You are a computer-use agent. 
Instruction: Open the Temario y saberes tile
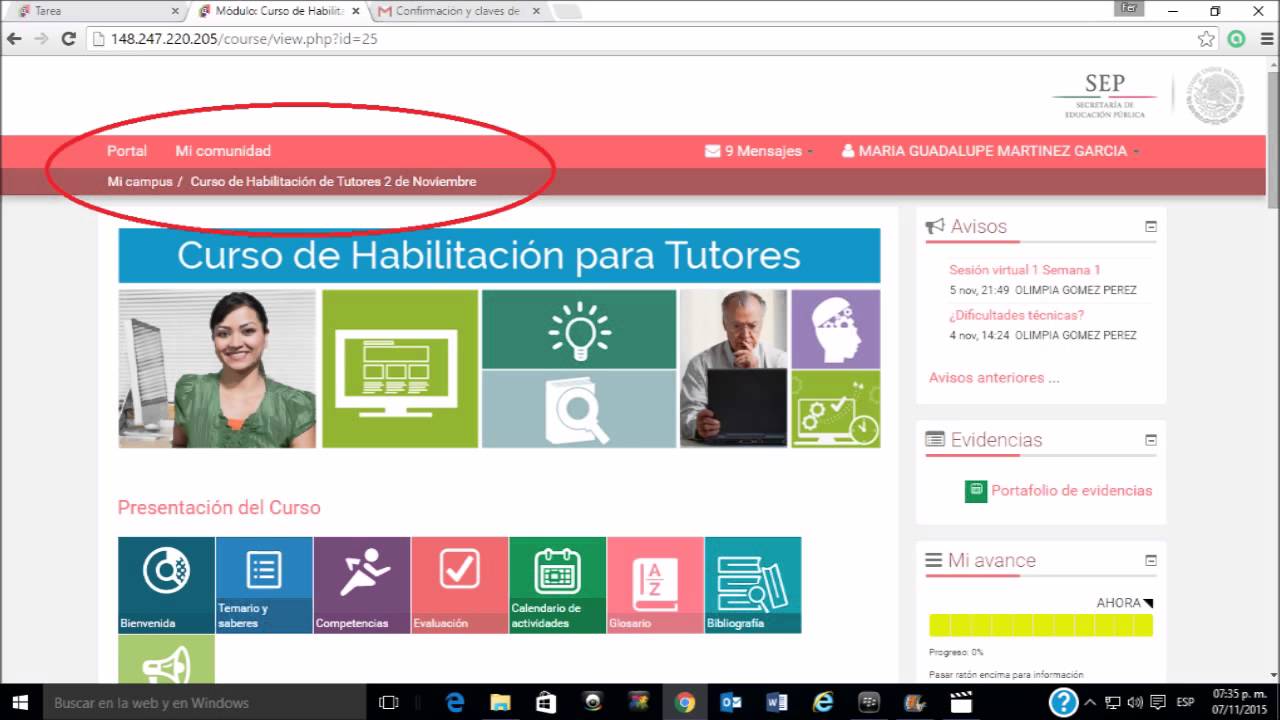pyautogui.click(x=264, y=585)
